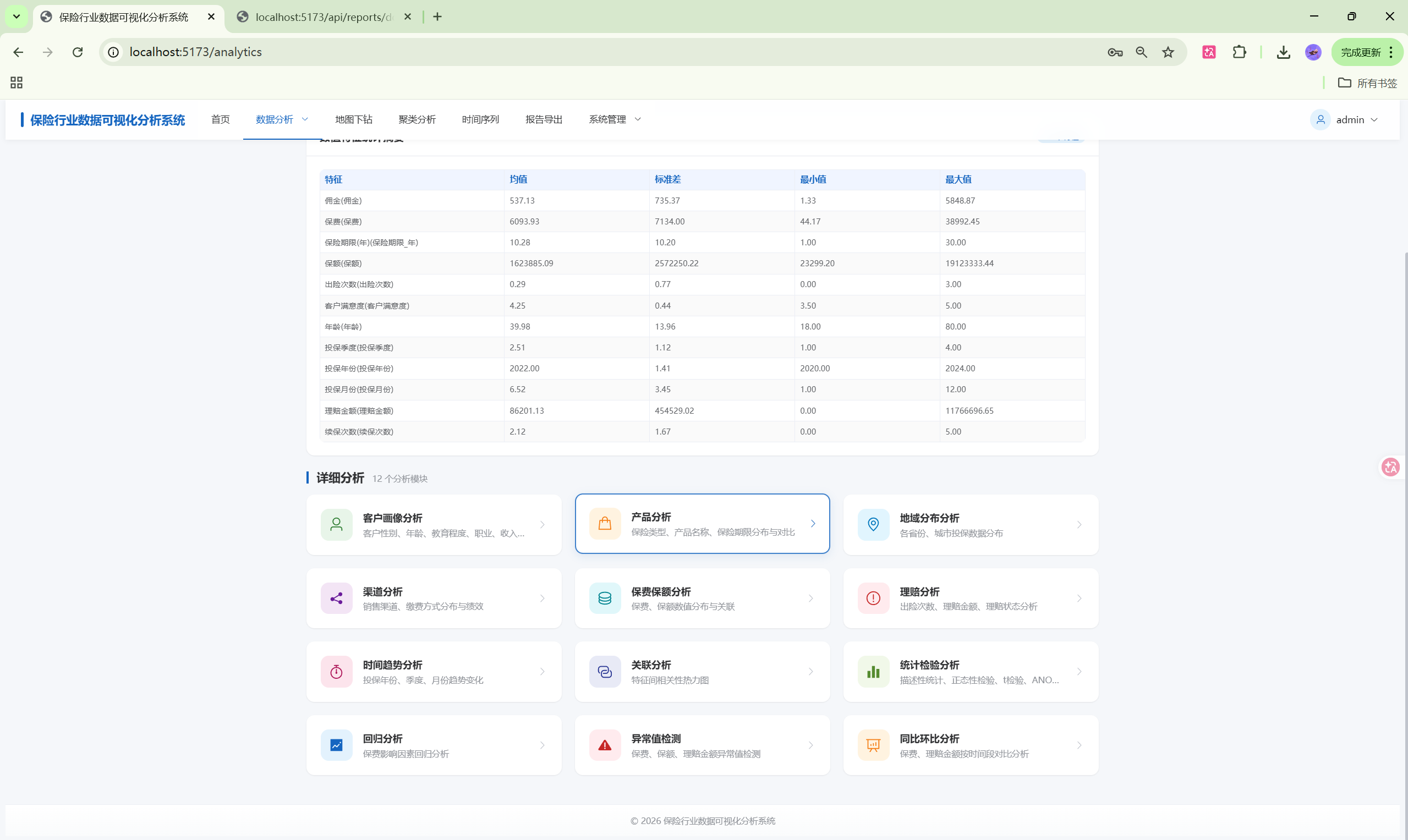Click the browser address bar URL
Viewport: 1408px width, 840px height.
[195, 52]
